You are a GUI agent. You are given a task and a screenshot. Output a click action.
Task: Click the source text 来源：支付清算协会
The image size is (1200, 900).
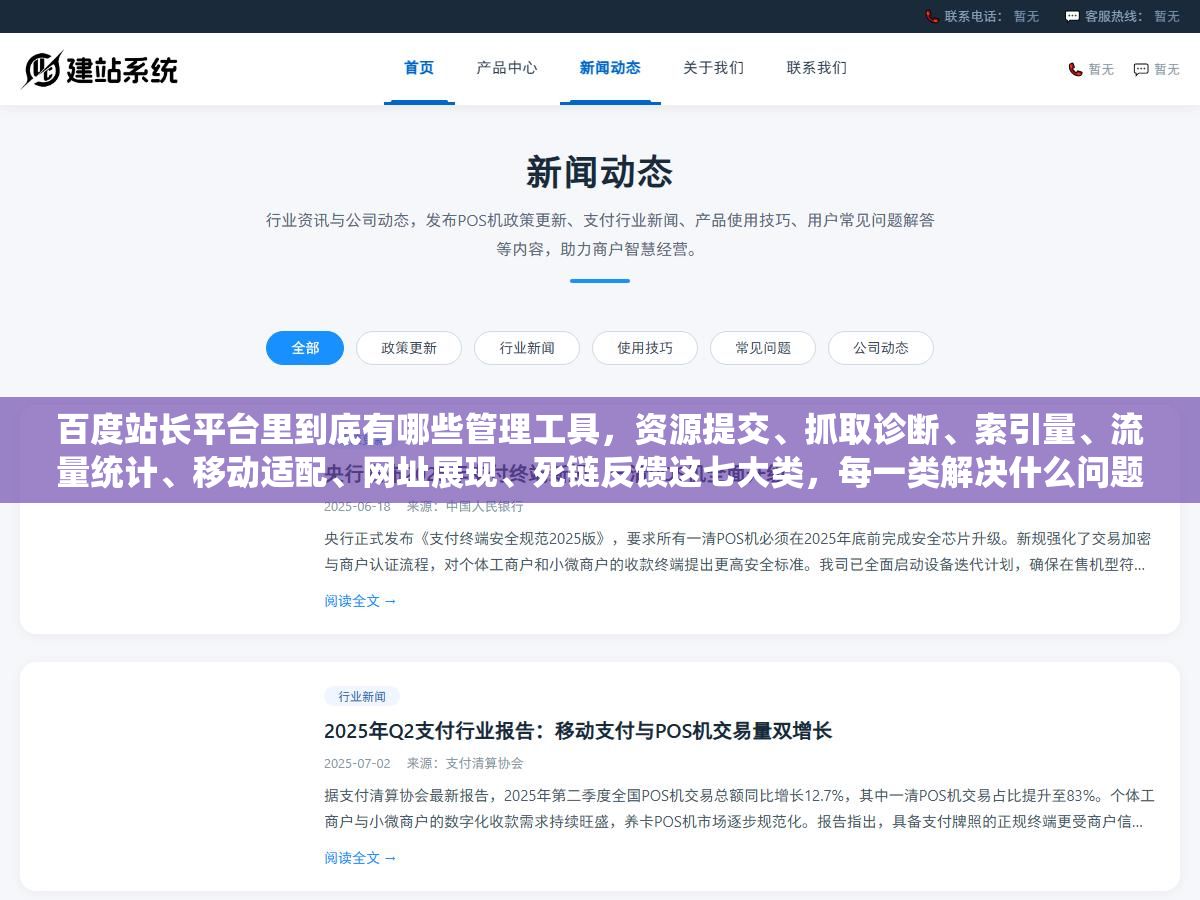coord(465,763)
